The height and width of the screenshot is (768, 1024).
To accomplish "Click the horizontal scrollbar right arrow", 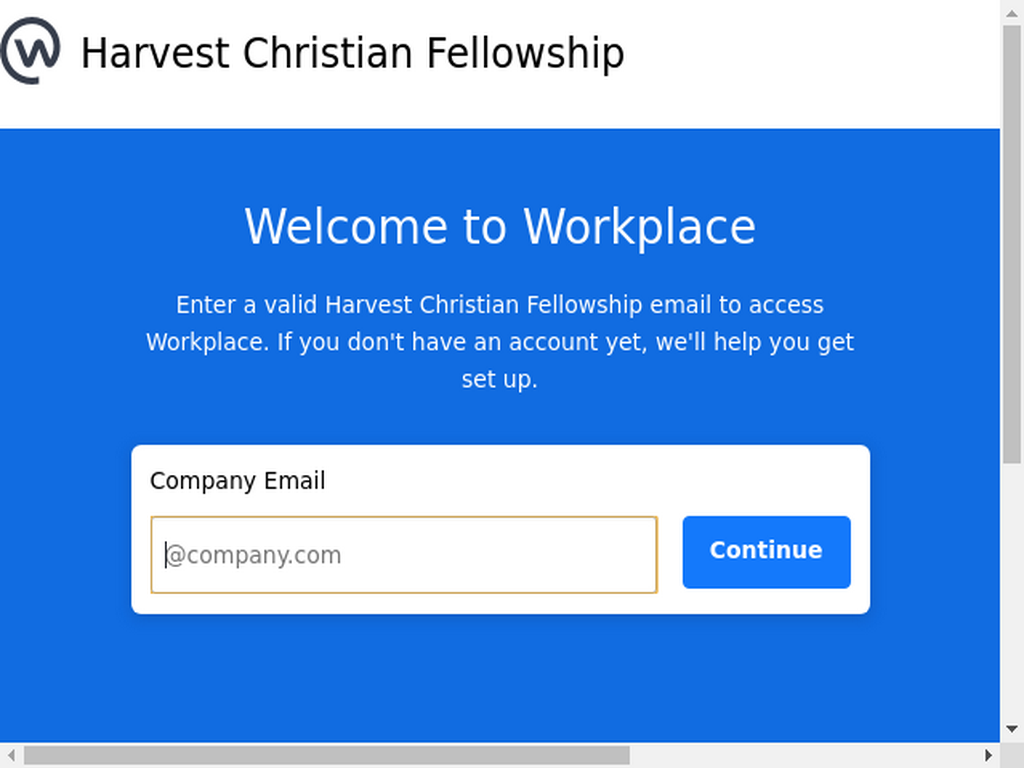I will (989, 755).
